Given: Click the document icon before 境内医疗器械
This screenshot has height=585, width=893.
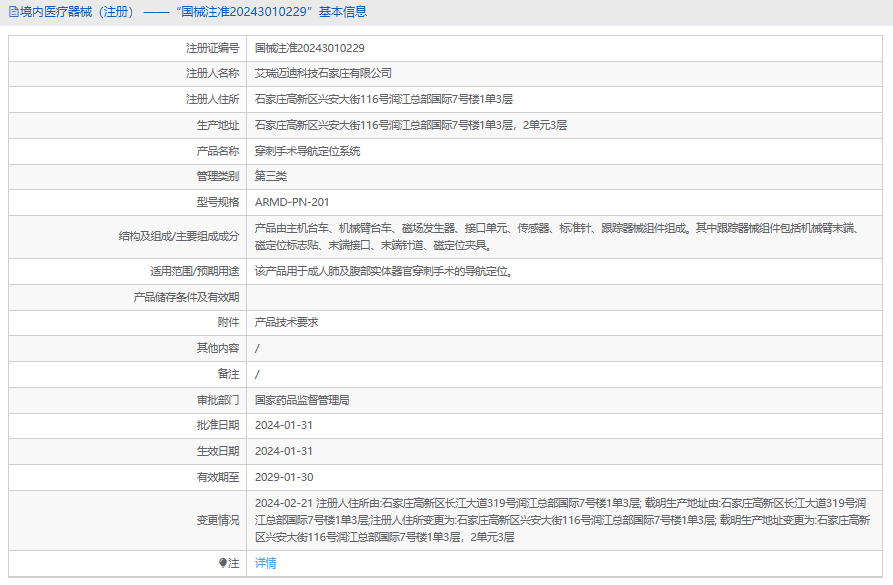Looking at the screenshot, I should pos(12,12).
